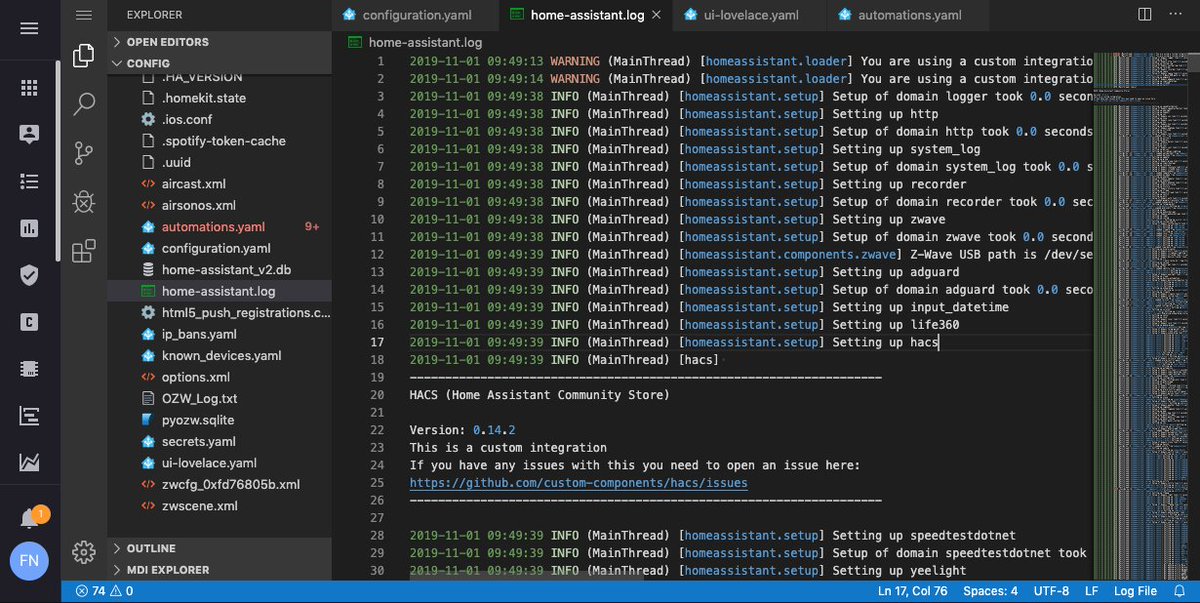Open the chip icon in the sidebar
The image size is (1200, 603).
click(x=29, y=369)
